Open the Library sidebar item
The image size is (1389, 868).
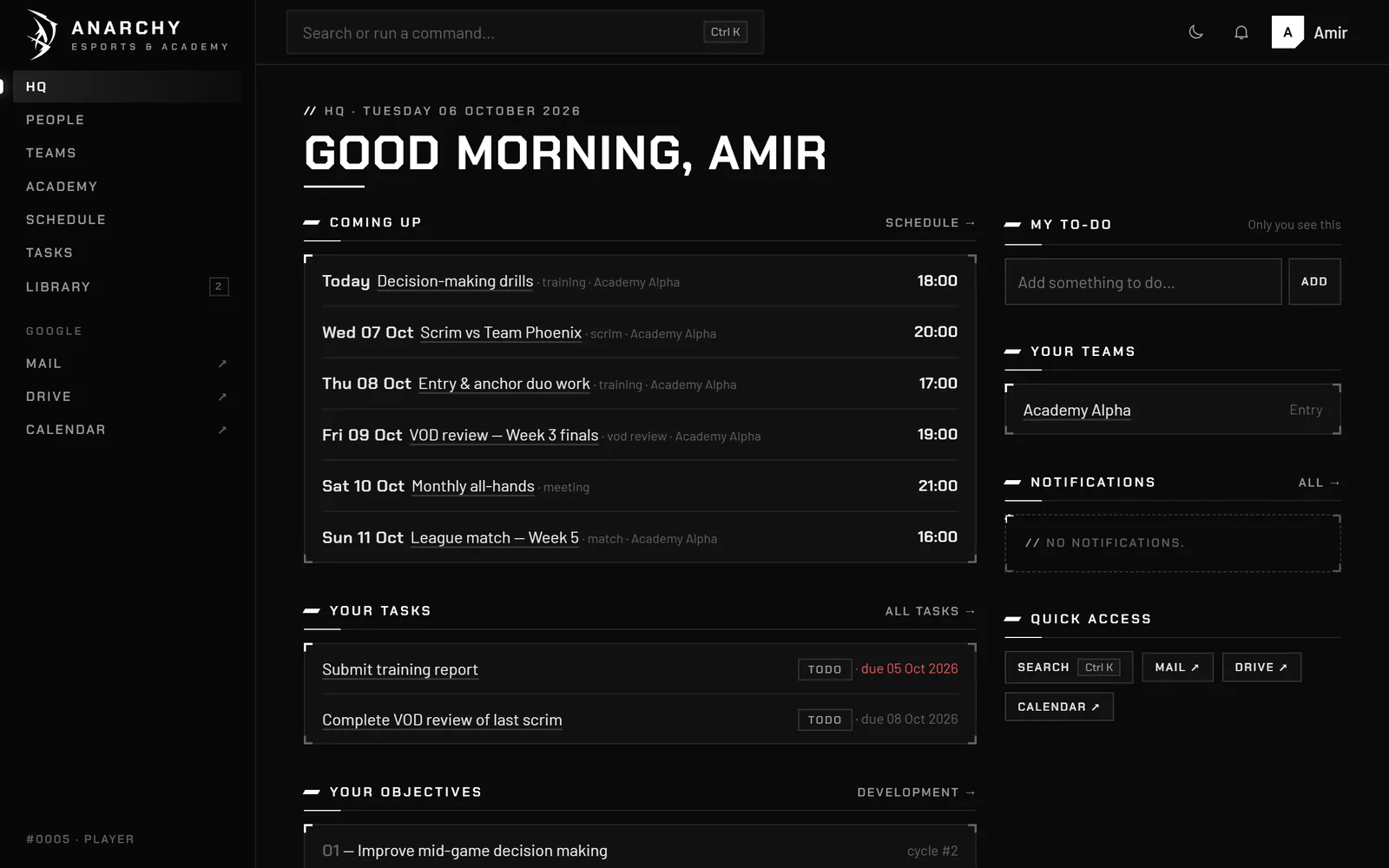click(127, 286)
